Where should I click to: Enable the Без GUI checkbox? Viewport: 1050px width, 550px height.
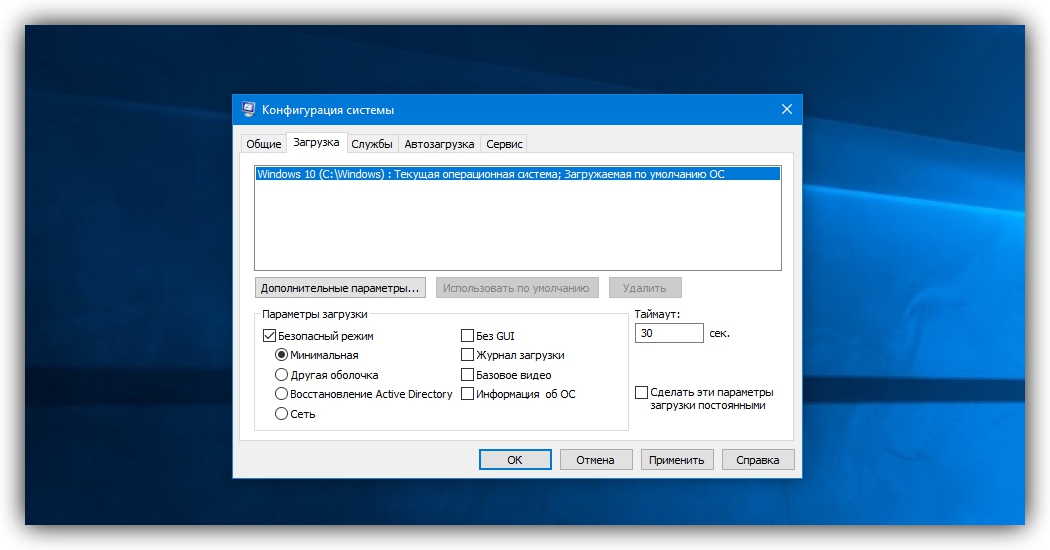click(467, 336)
